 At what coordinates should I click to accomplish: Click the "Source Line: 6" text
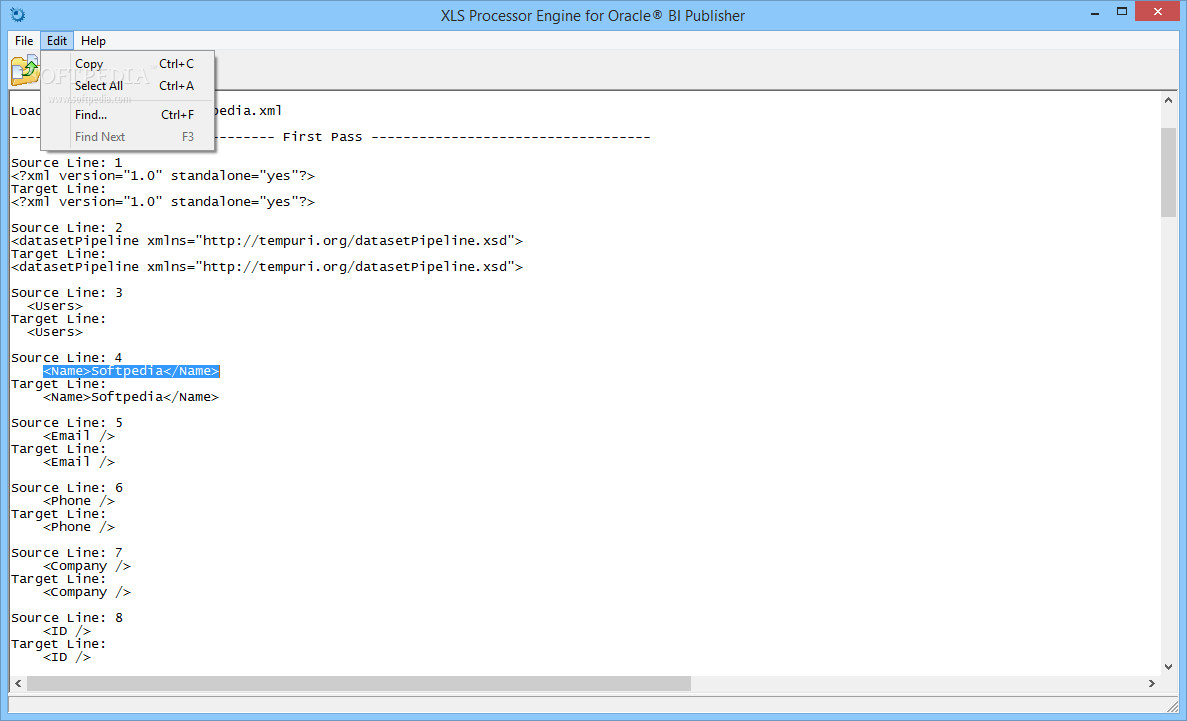[67, 488]
